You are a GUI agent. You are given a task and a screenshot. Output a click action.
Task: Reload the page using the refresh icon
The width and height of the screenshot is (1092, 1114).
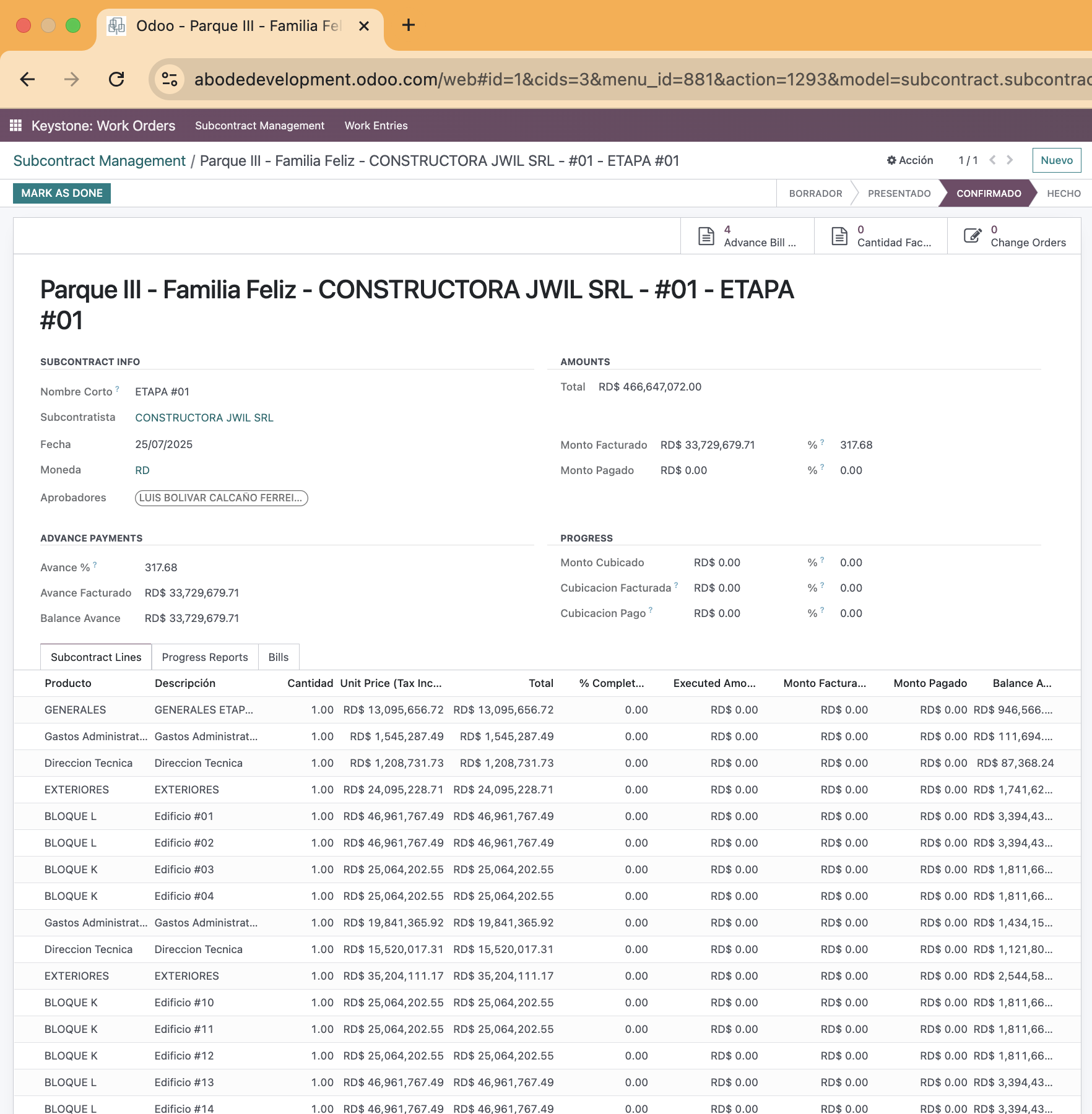point(117,79)
